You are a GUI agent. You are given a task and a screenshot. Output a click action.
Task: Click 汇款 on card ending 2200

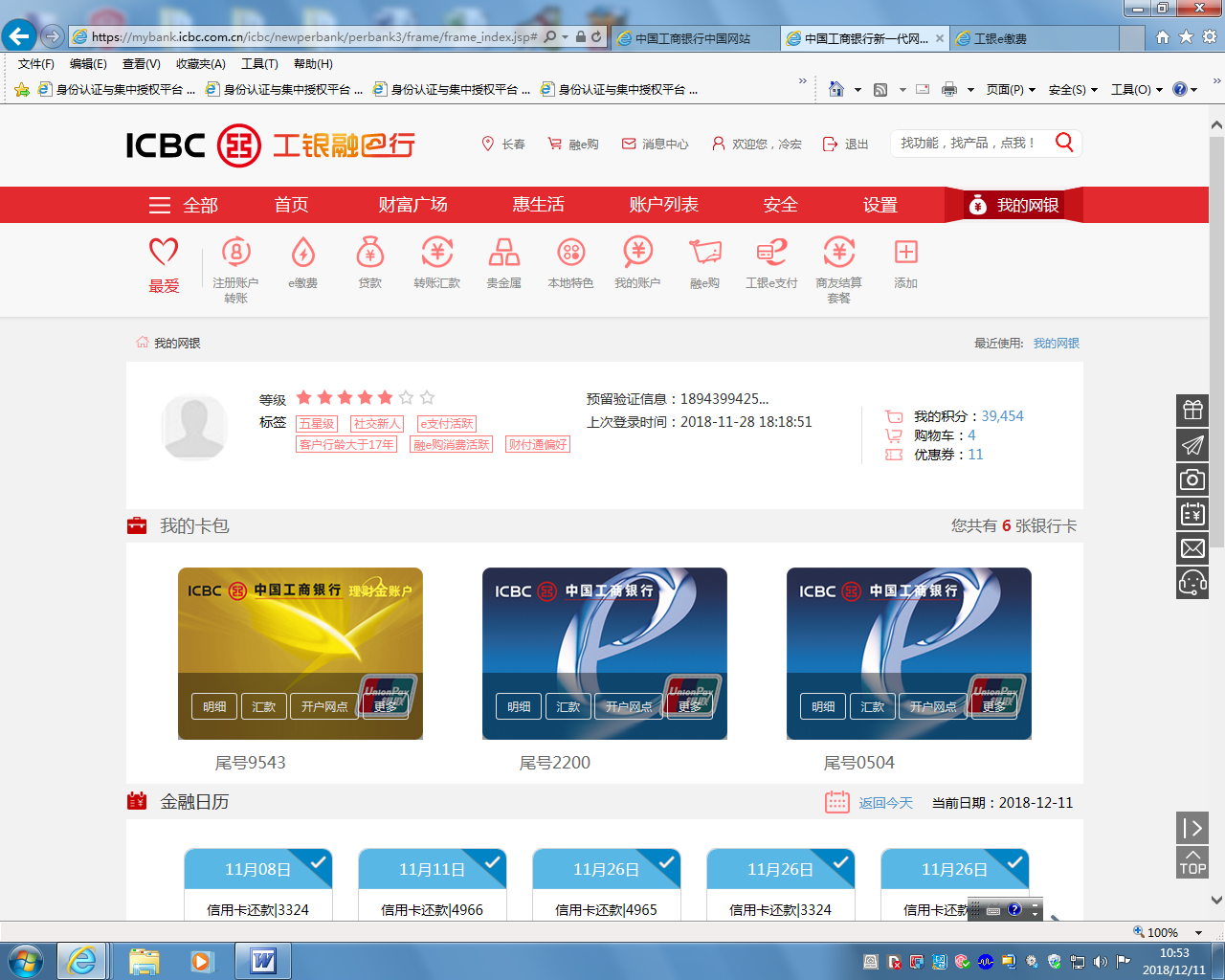pos(568,706)
